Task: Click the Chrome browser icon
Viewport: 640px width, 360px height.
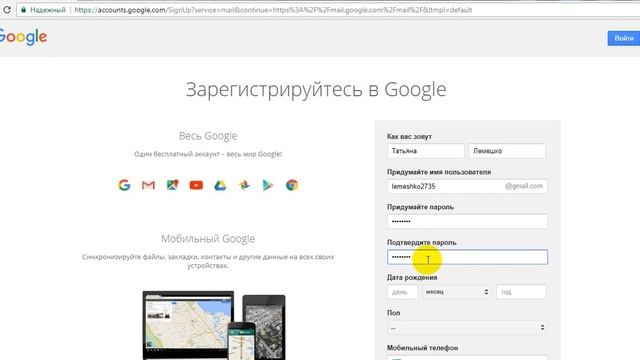Action: [x=292, y=185]
